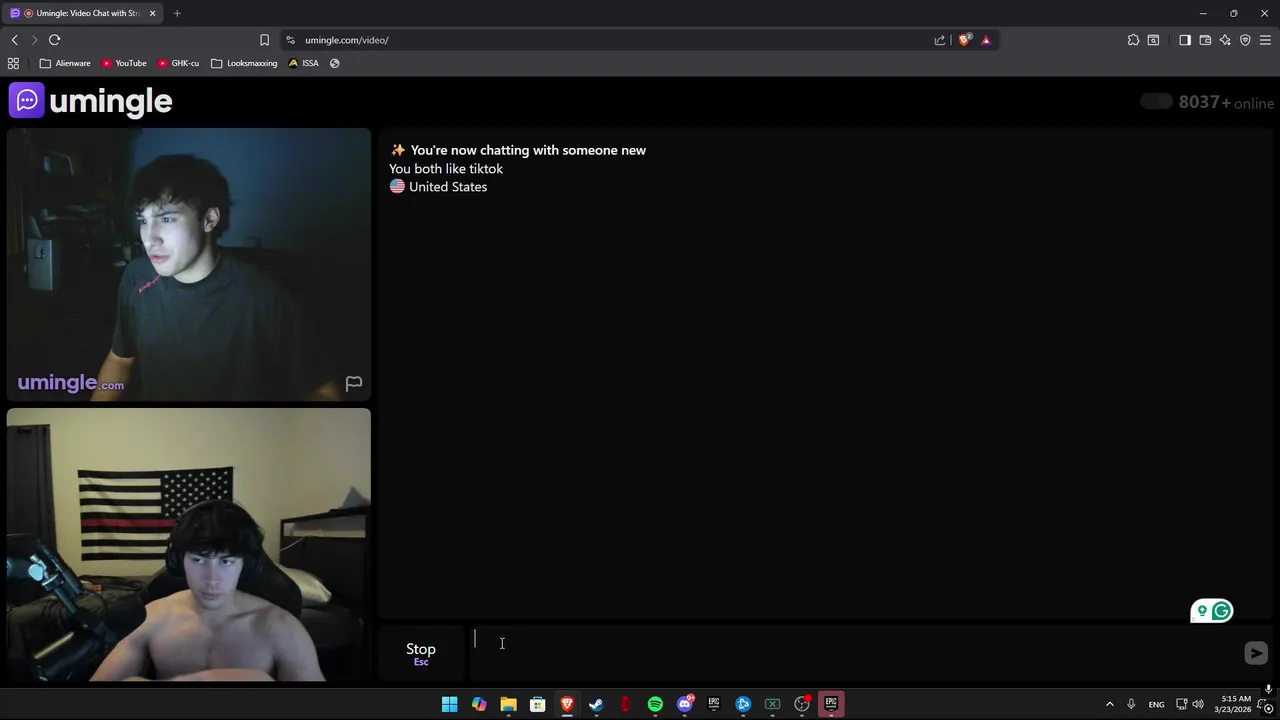
Task: Click the green Grammarly icon
Action: click(1222, 611)
